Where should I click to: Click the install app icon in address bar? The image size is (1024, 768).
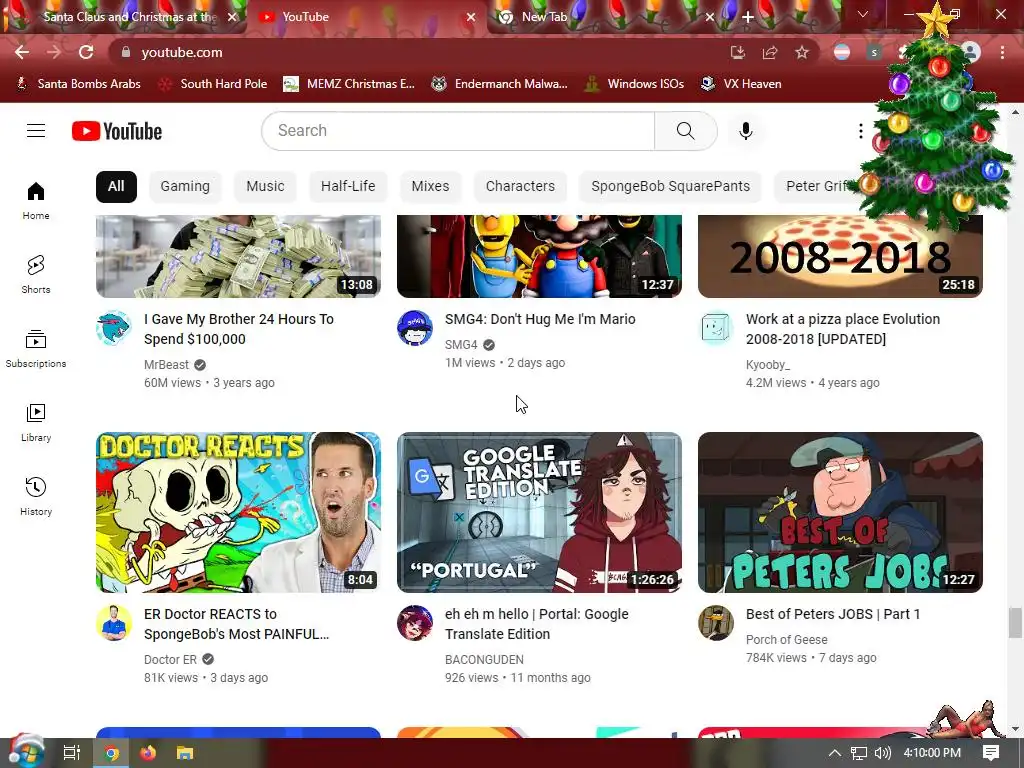pos(738,52)
